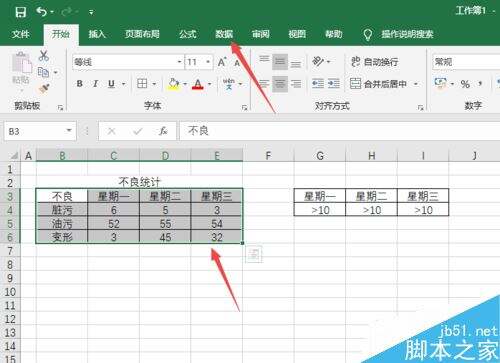Click the Insert Function fx icon

163,131
